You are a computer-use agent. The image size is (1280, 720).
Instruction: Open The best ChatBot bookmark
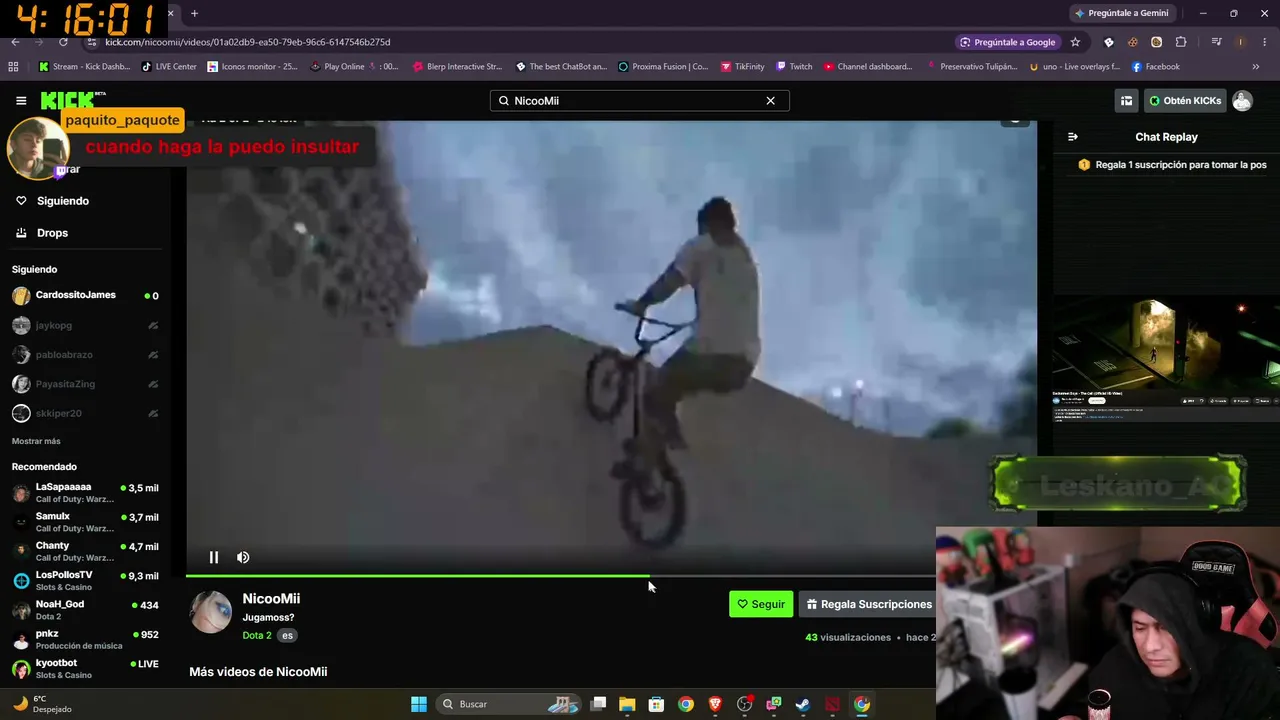(x=561, y=67)
